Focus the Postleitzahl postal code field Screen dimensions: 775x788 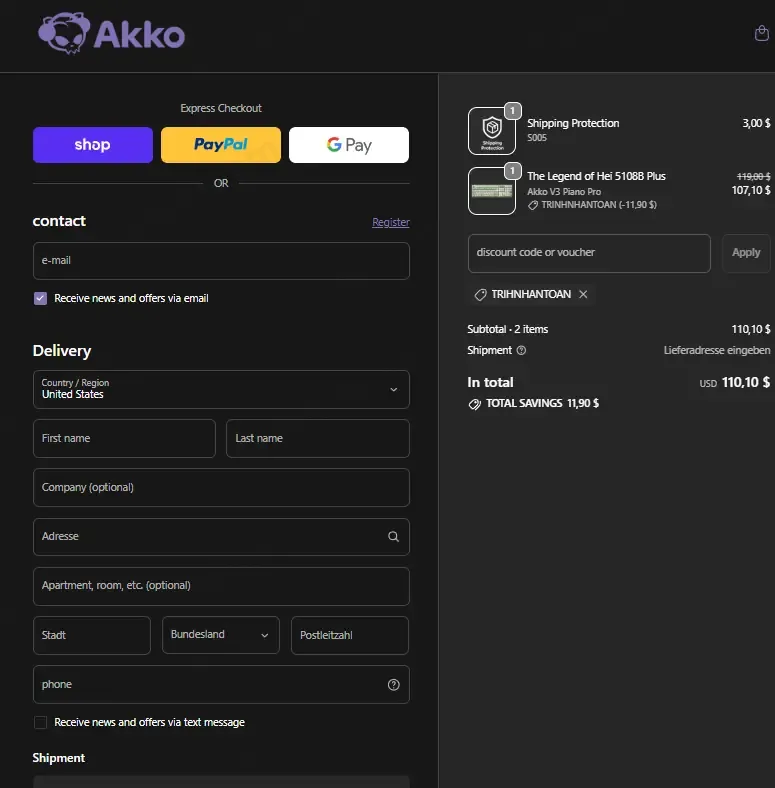coord(350,635)
